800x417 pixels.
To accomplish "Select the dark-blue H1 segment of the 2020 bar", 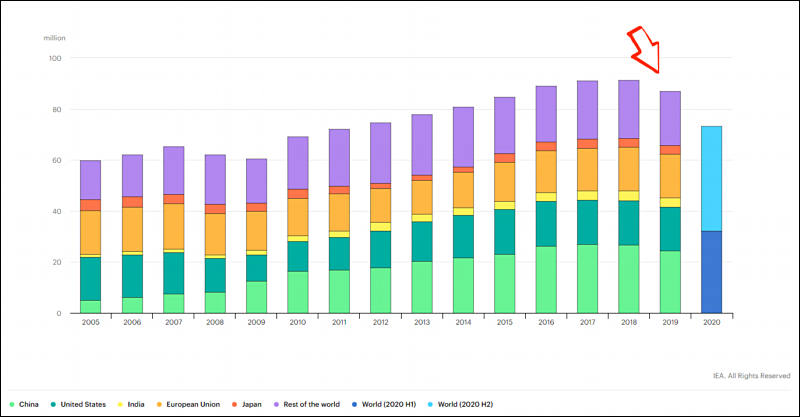I will point(711,272).
